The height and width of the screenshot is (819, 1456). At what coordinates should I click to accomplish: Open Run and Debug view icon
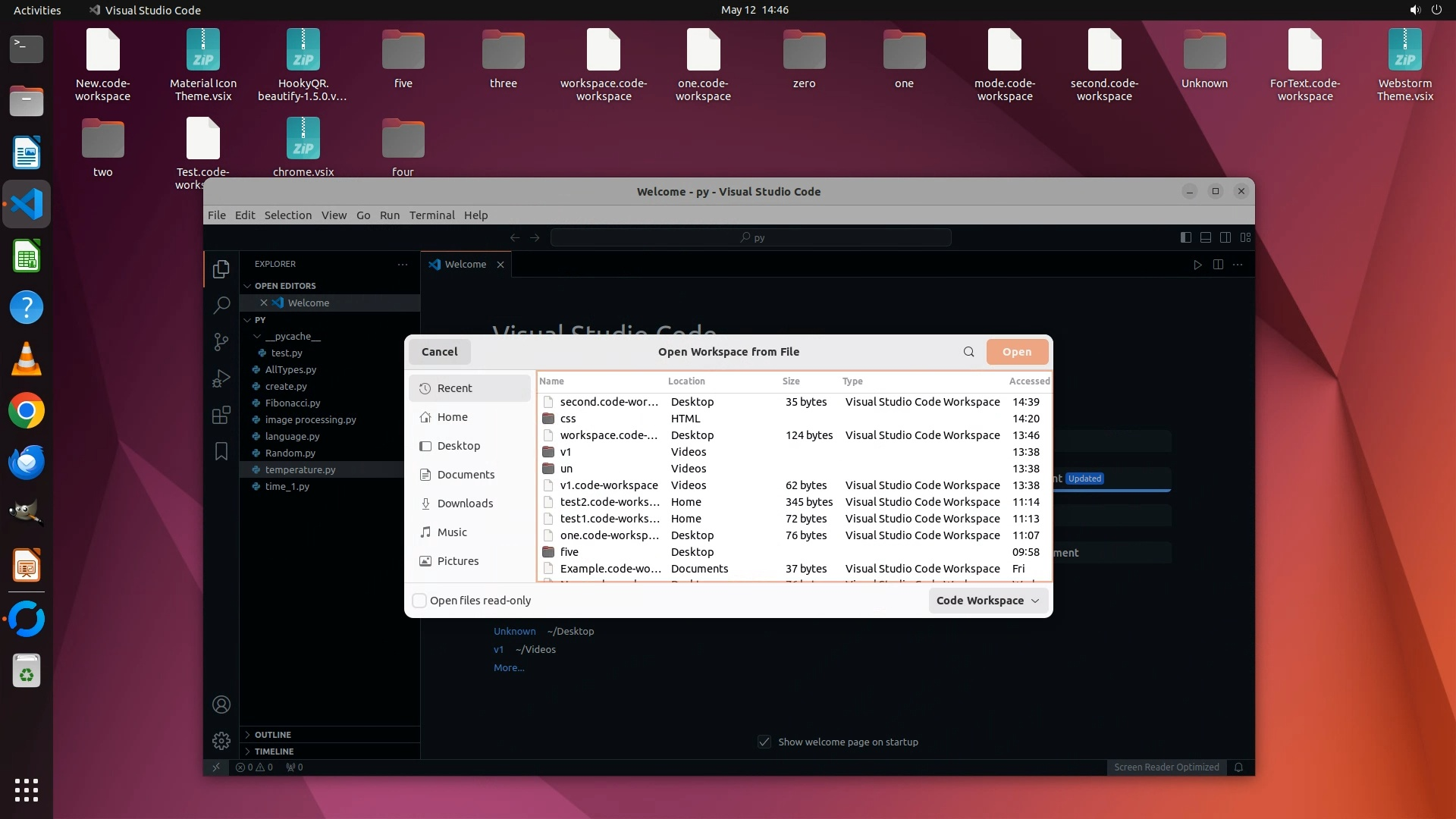(221, 378)
